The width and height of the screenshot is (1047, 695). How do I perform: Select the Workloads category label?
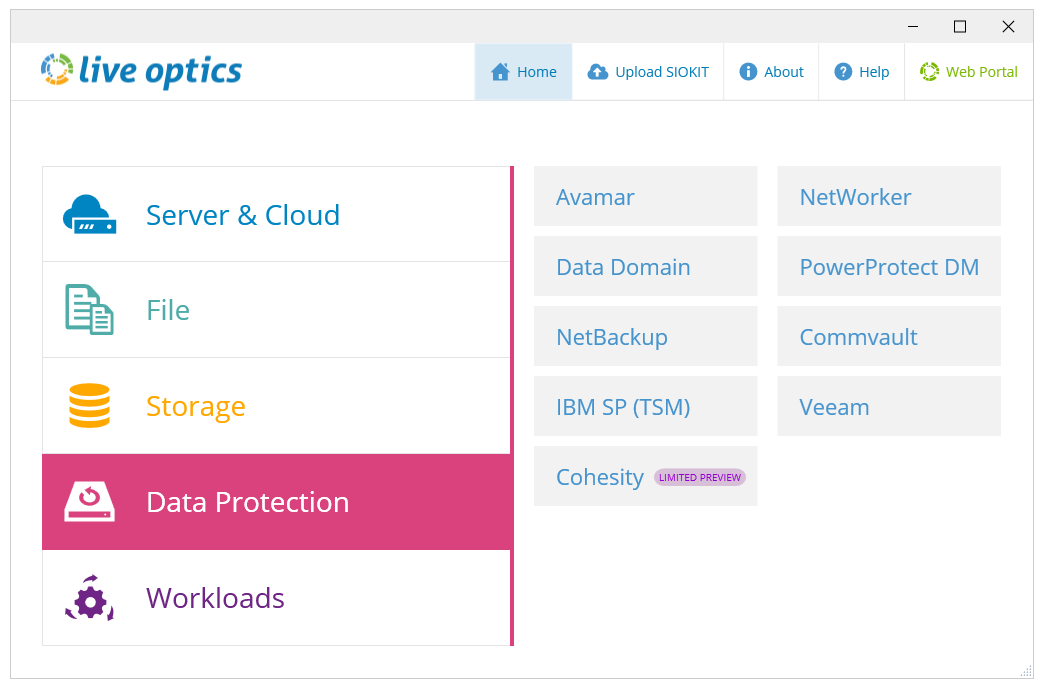215,598
